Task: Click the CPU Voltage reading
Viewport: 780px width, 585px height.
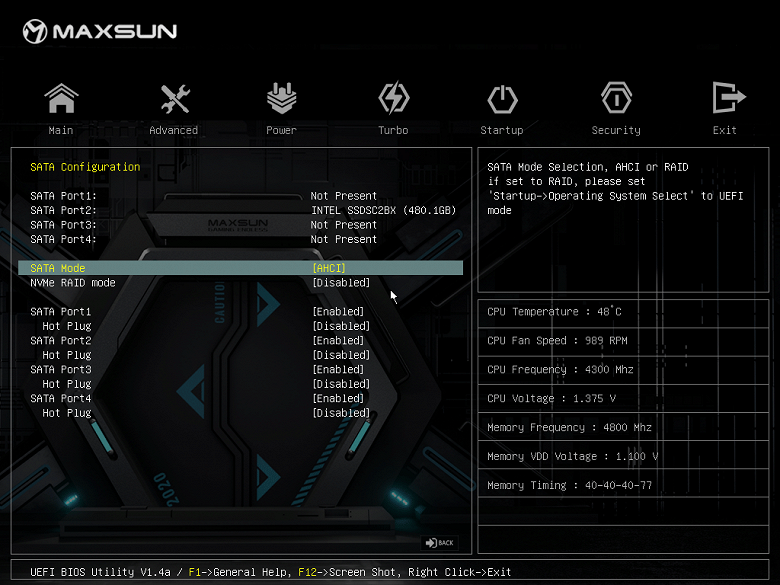Action: pyautogui.click(x=551, y=398)
